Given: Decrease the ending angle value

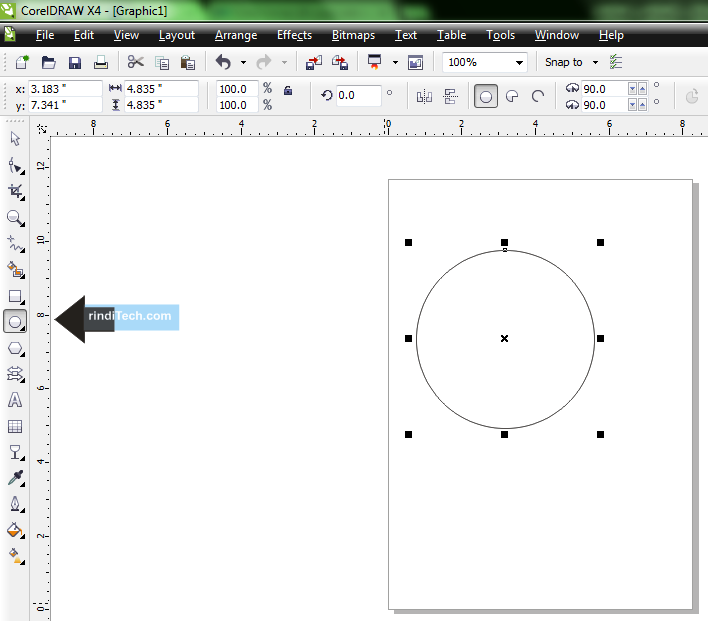Looking at the screenshot, I should (633, 105).
